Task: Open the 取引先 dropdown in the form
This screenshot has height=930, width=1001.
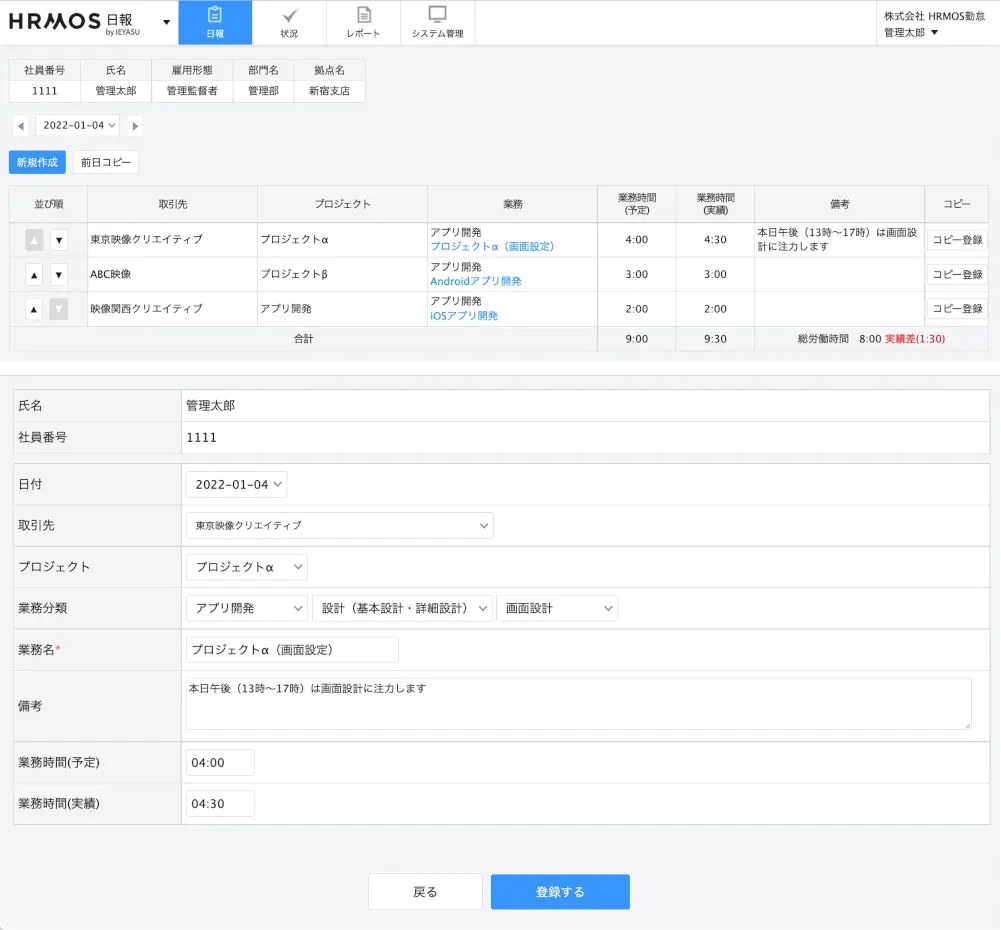Action: tap(339, 525)
